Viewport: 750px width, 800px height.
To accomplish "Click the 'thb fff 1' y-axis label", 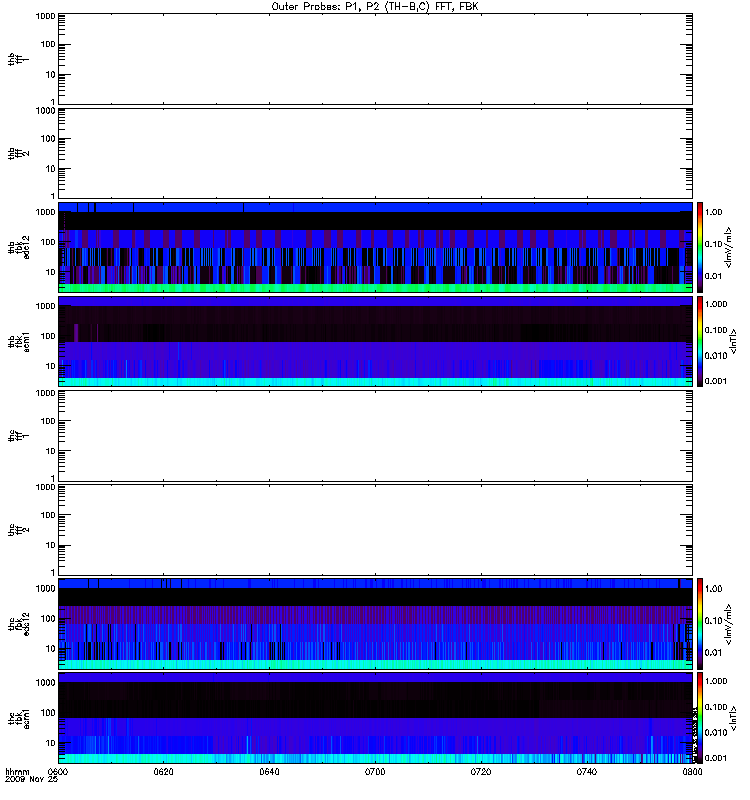I will tap(18, 59).
